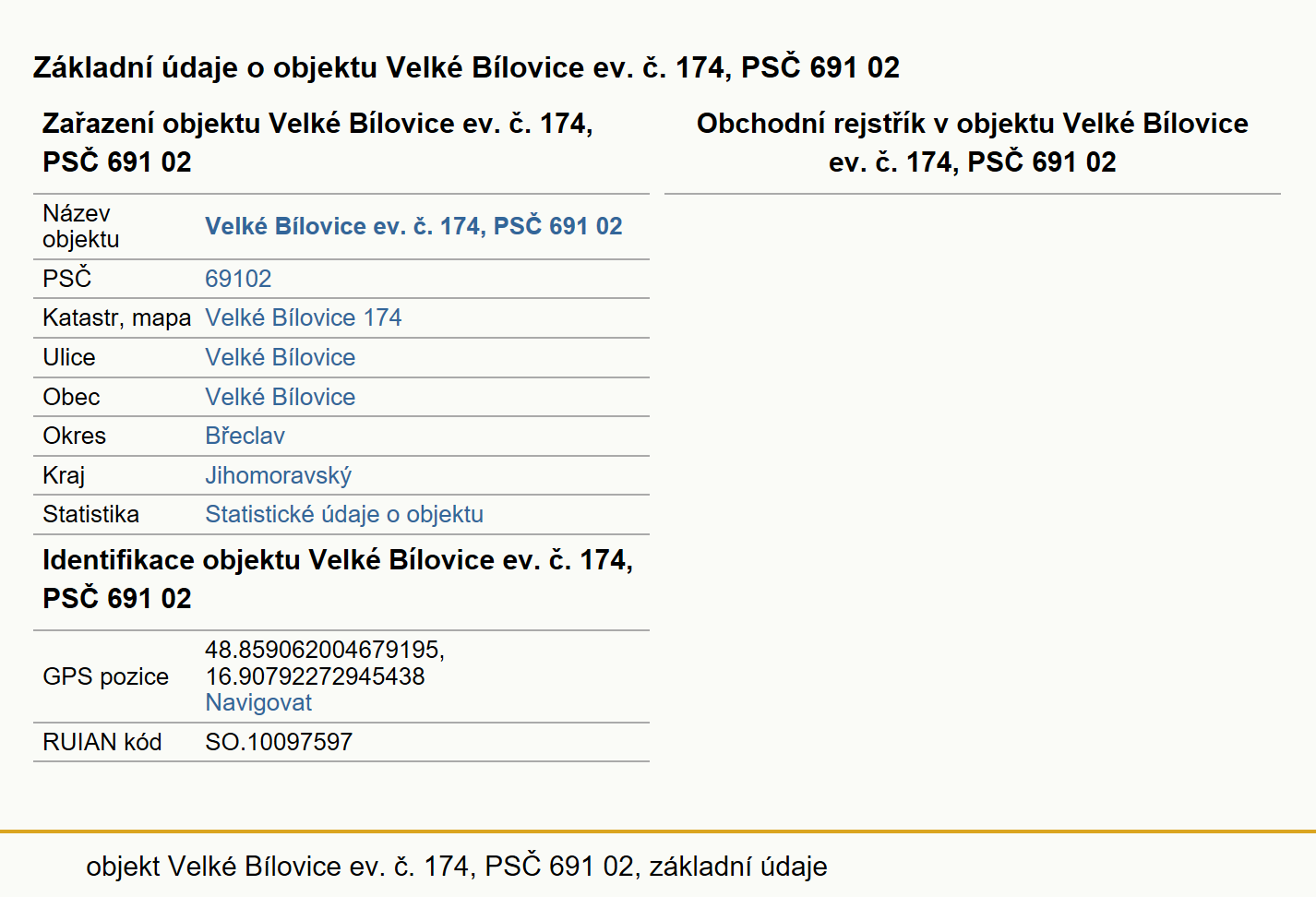
Task: Follow the Velké Bílovice link in Obec row
Action: 281,397
